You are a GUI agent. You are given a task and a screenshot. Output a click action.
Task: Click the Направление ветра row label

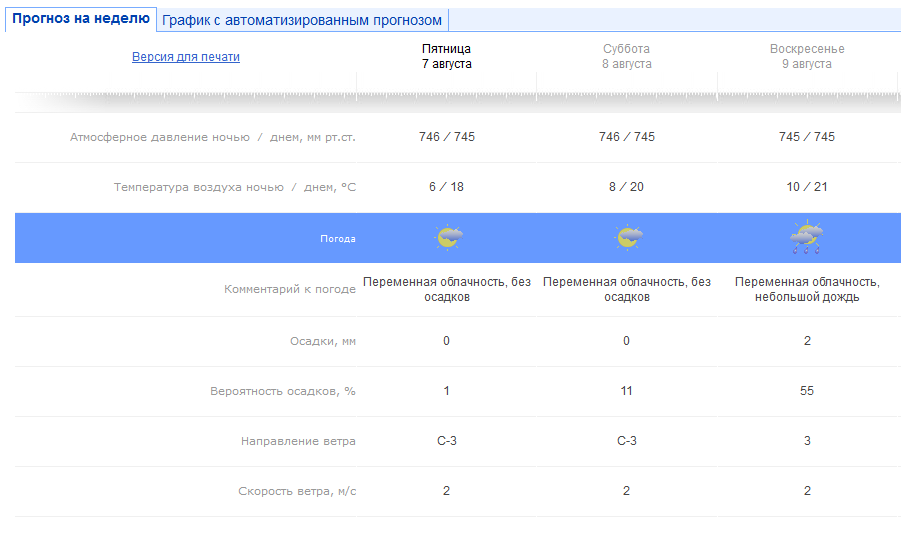(298, 441)
